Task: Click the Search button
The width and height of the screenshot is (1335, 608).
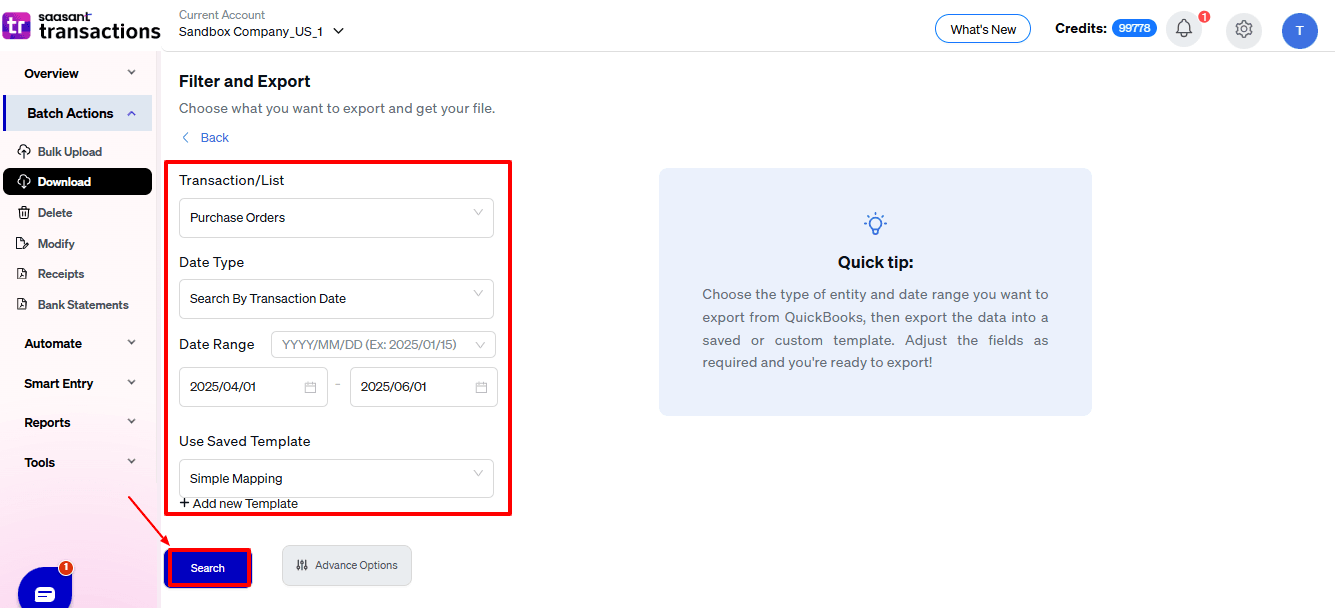Action: tap(207, 567)
